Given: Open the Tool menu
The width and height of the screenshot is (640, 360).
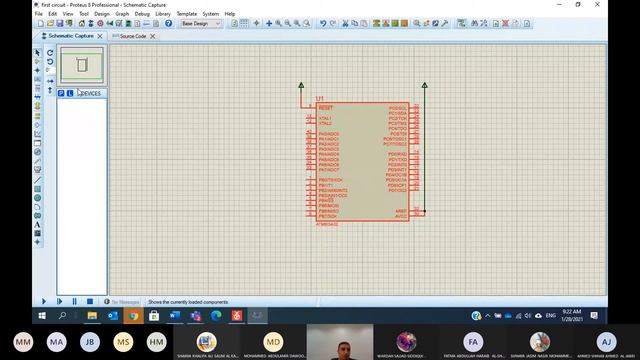Looking at the screenshot, I should (x=84, y=14).
